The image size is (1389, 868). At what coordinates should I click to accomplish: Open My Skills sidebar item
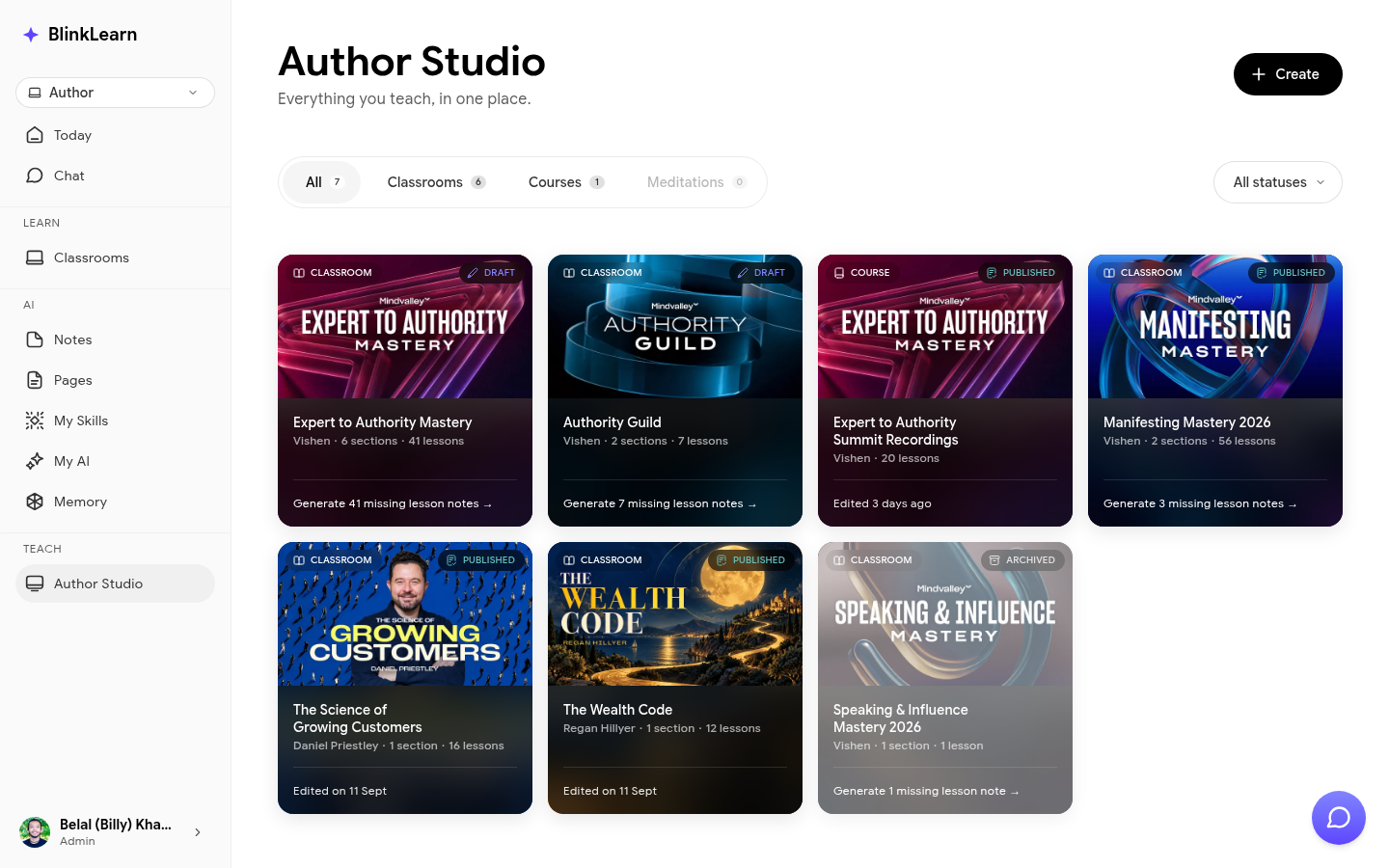(115, 420)
